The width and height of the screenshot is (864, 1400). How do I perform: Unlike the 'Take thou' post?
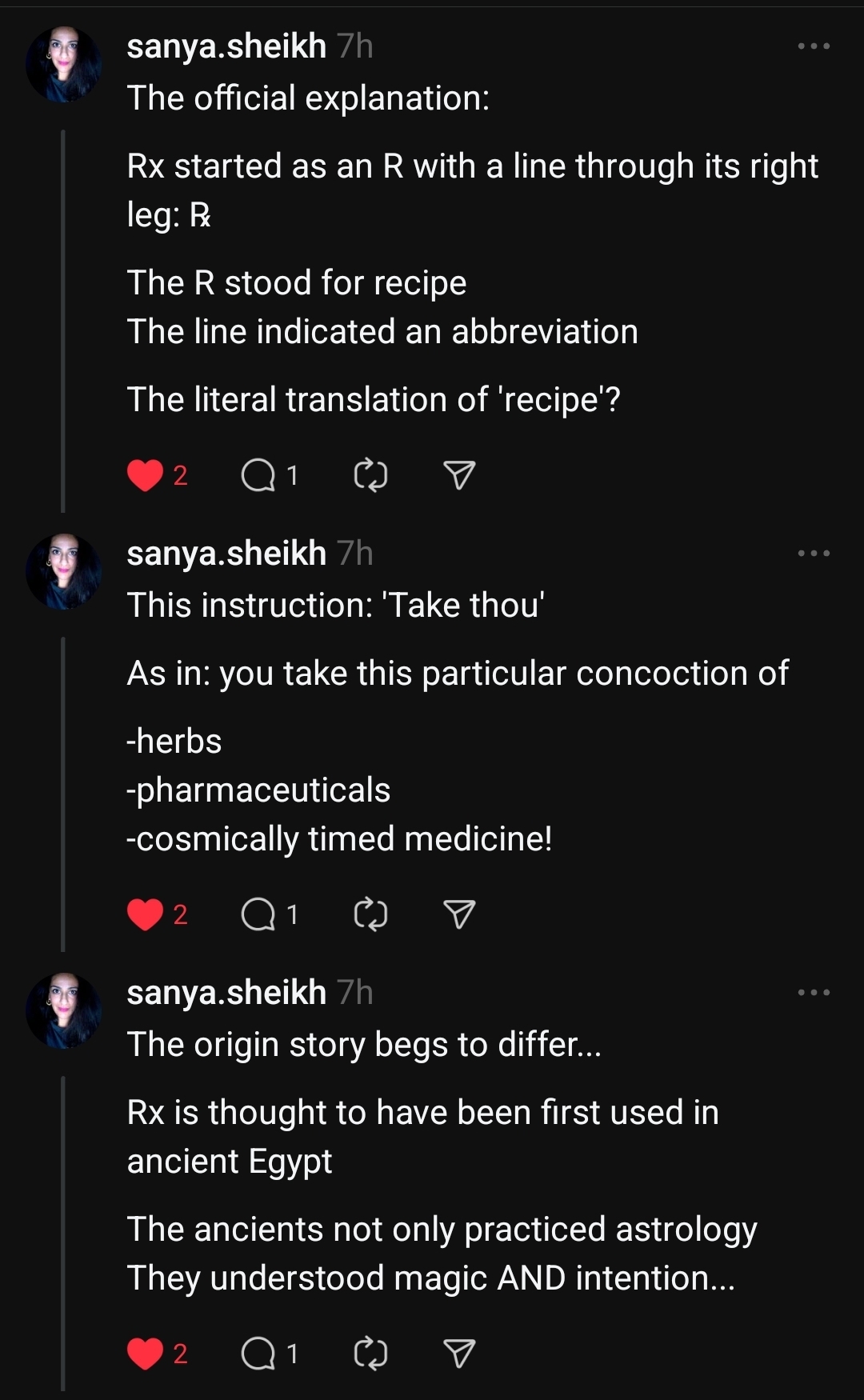(x=145, y=914)
